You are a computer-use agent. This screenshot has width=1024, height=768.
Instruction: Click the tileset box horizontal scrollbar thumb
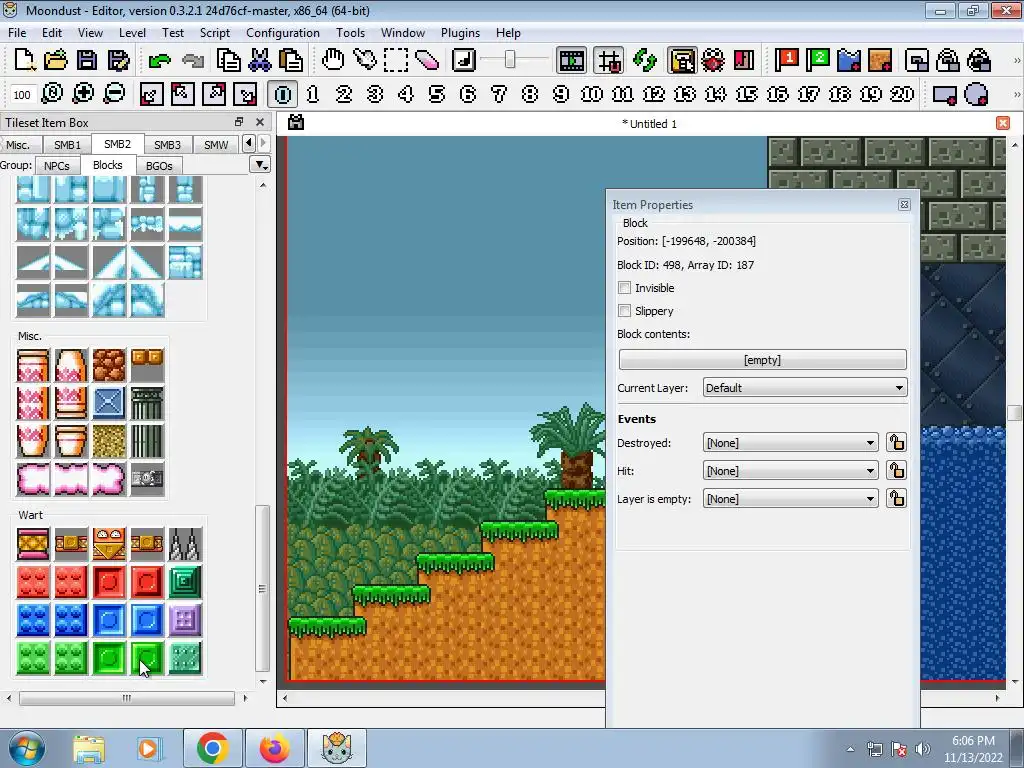tap(127, 698)
